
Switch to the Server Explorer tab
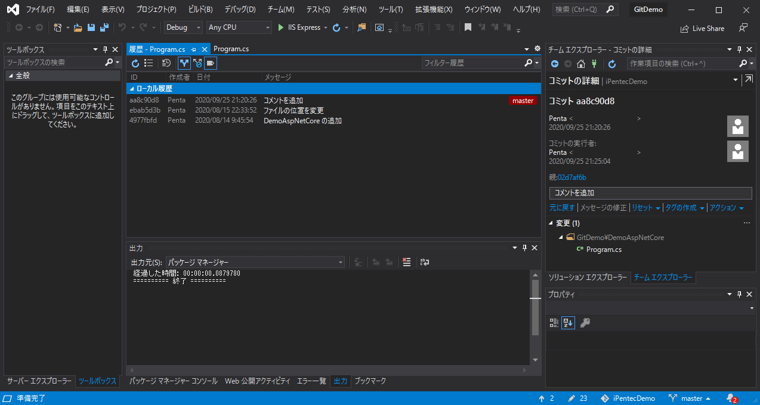[39, 381]
